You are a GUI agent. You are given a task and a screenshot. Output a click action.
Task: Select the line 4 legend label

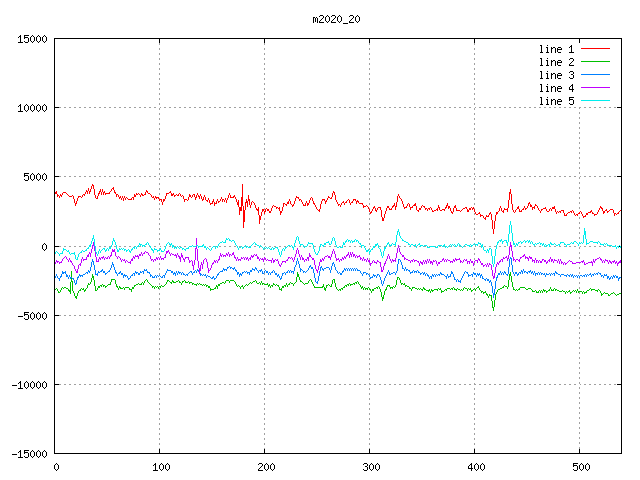coord(556,88)
